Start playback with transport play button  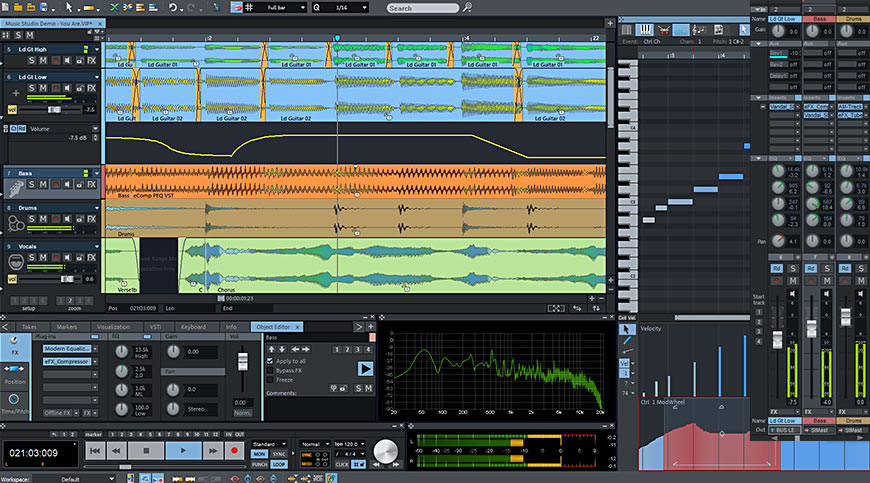[x=183, y=451]
